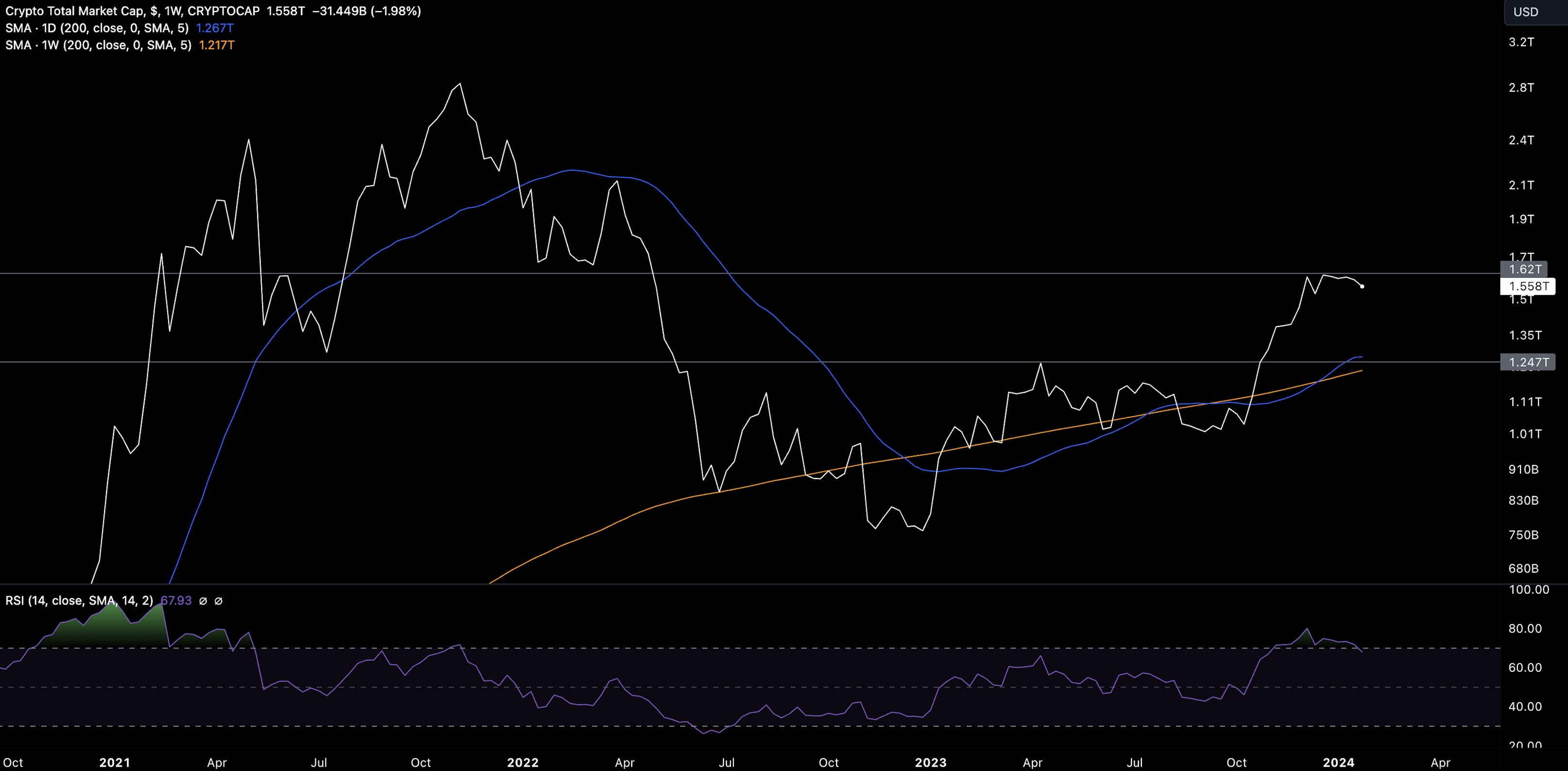This screenshot has width=1568, height=771.
Task: Click the 2024 year marker on the time axis
Action: click(x=1338, y=762)
